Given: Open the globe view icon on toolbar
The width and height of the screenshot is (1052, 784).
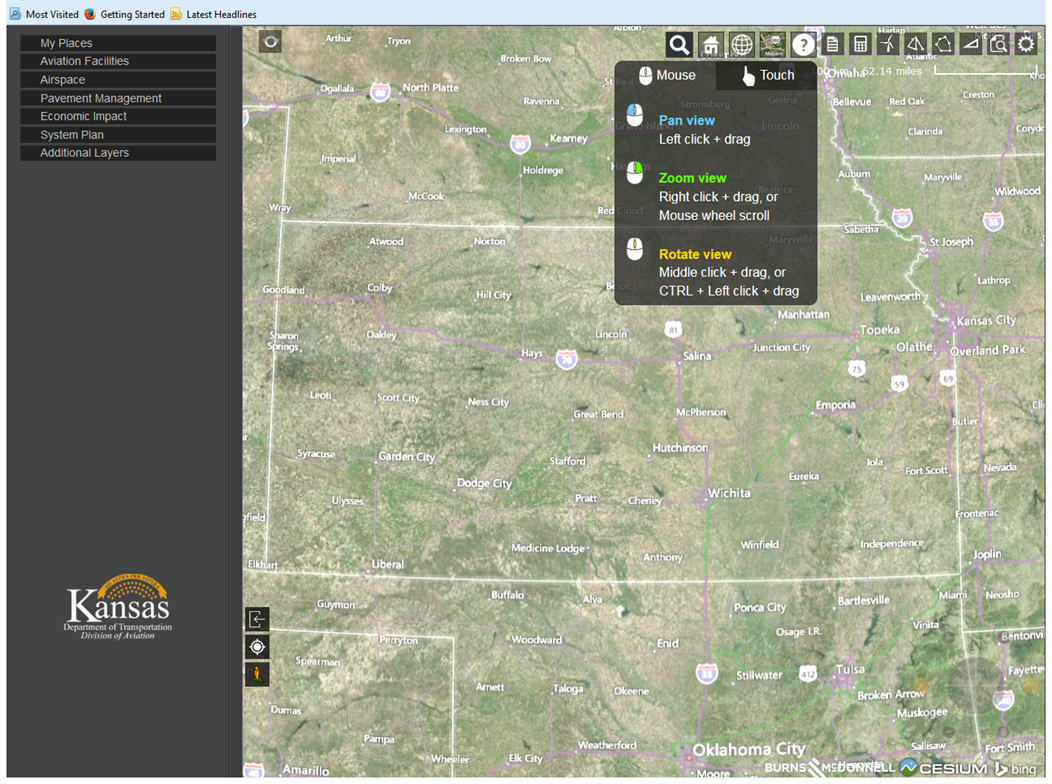Looking at the screenshot, I should click(741, 44).
